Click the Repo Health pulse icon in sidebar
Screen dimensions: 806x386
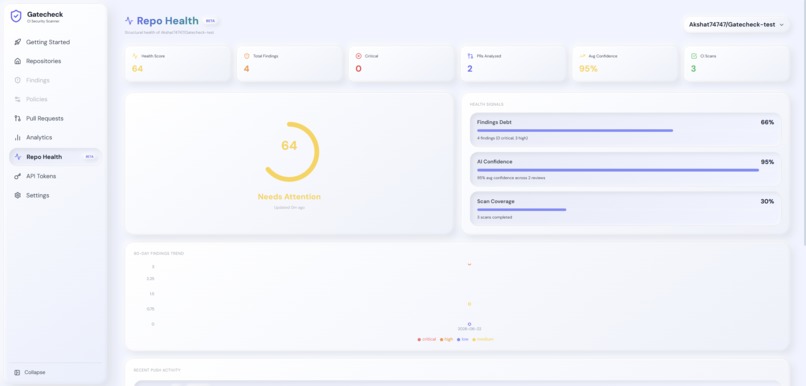(17, 157)
